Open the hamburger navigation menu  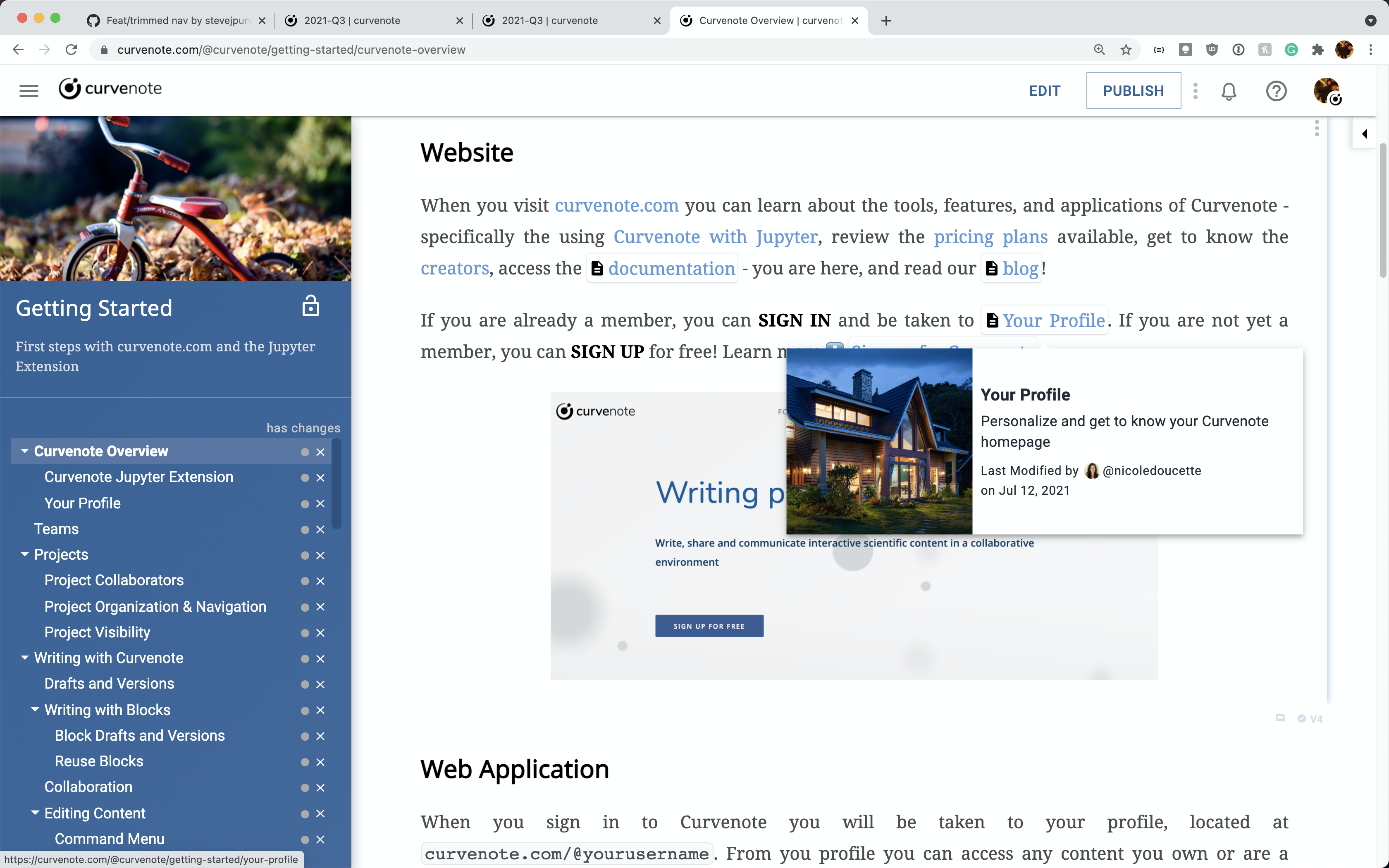click(x=29, y=91)
